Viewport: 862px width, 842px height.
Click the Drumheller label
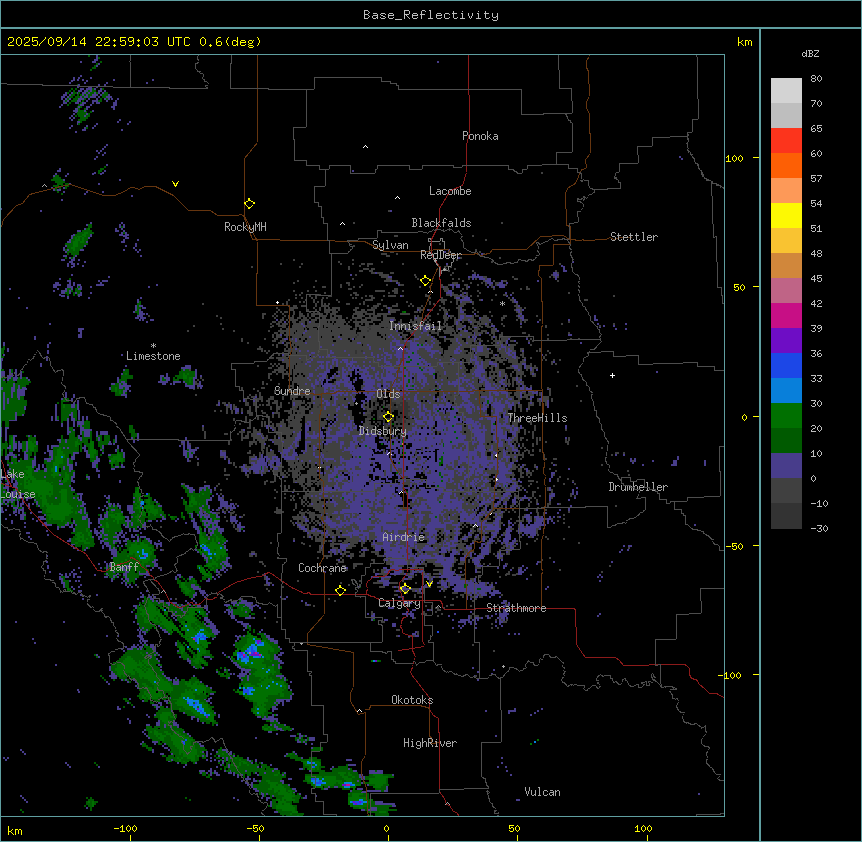click(638, 487)
